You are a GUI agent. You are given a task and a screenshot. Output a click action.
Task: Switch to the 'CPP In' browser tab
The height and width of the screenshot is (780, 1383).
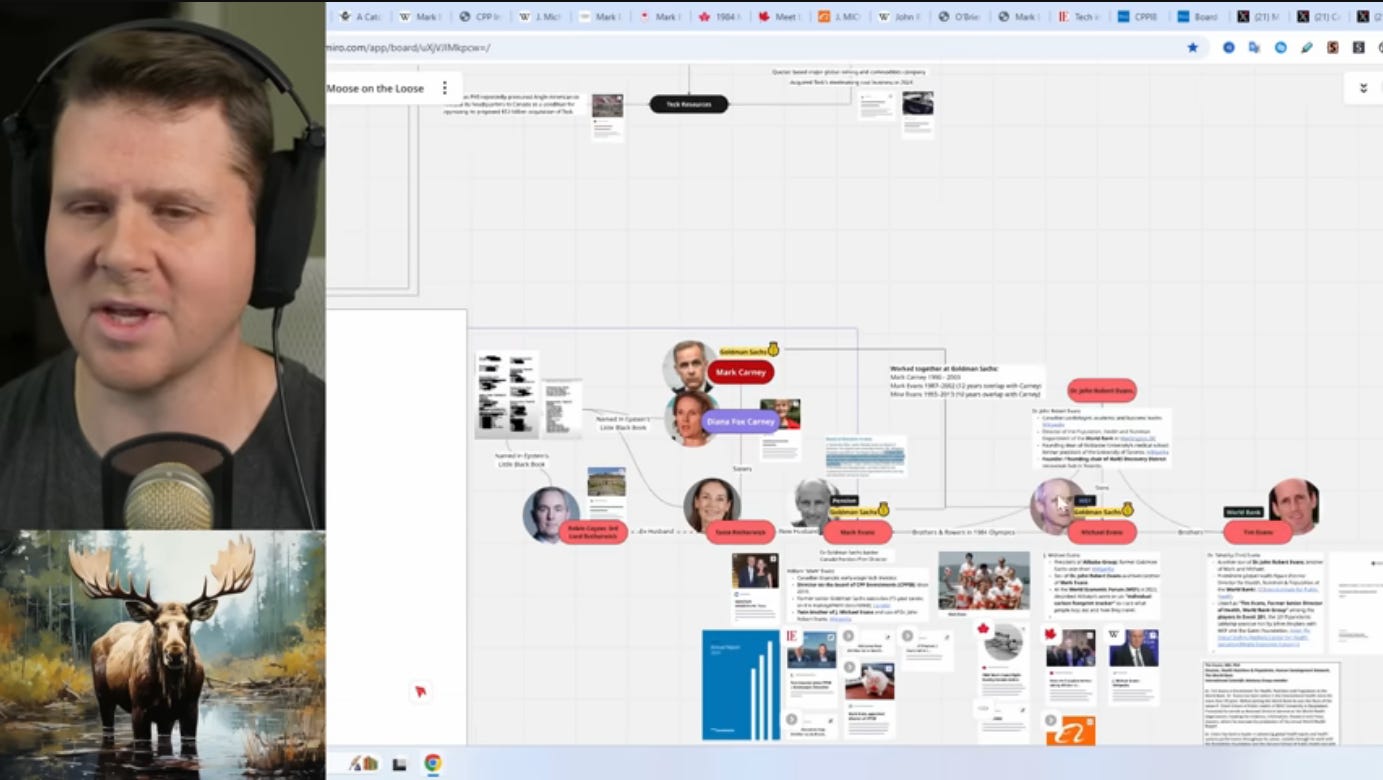pos(480,17)
